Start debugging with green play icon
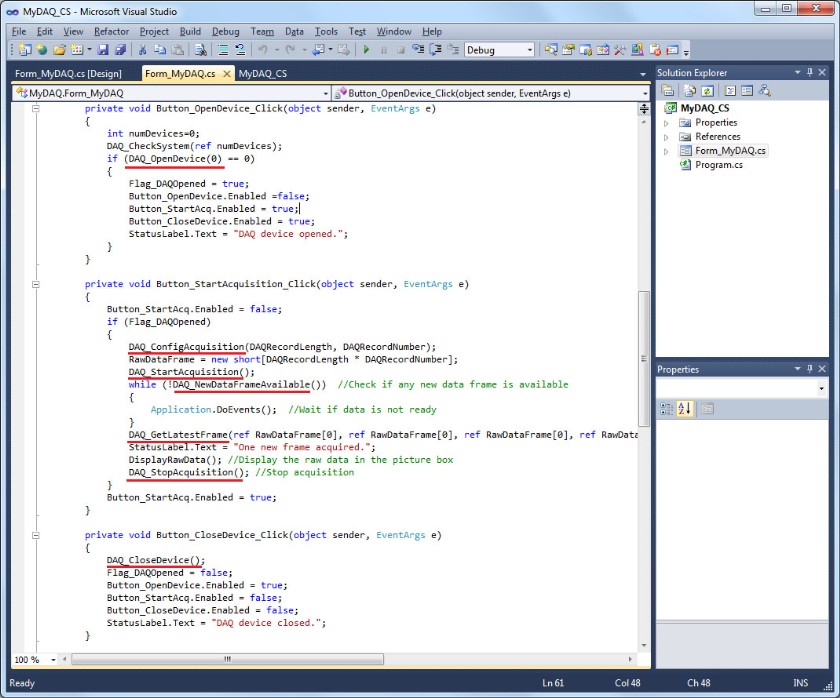Screen dimensions: 840x698 pyautogui.click(x=366, y=50)
